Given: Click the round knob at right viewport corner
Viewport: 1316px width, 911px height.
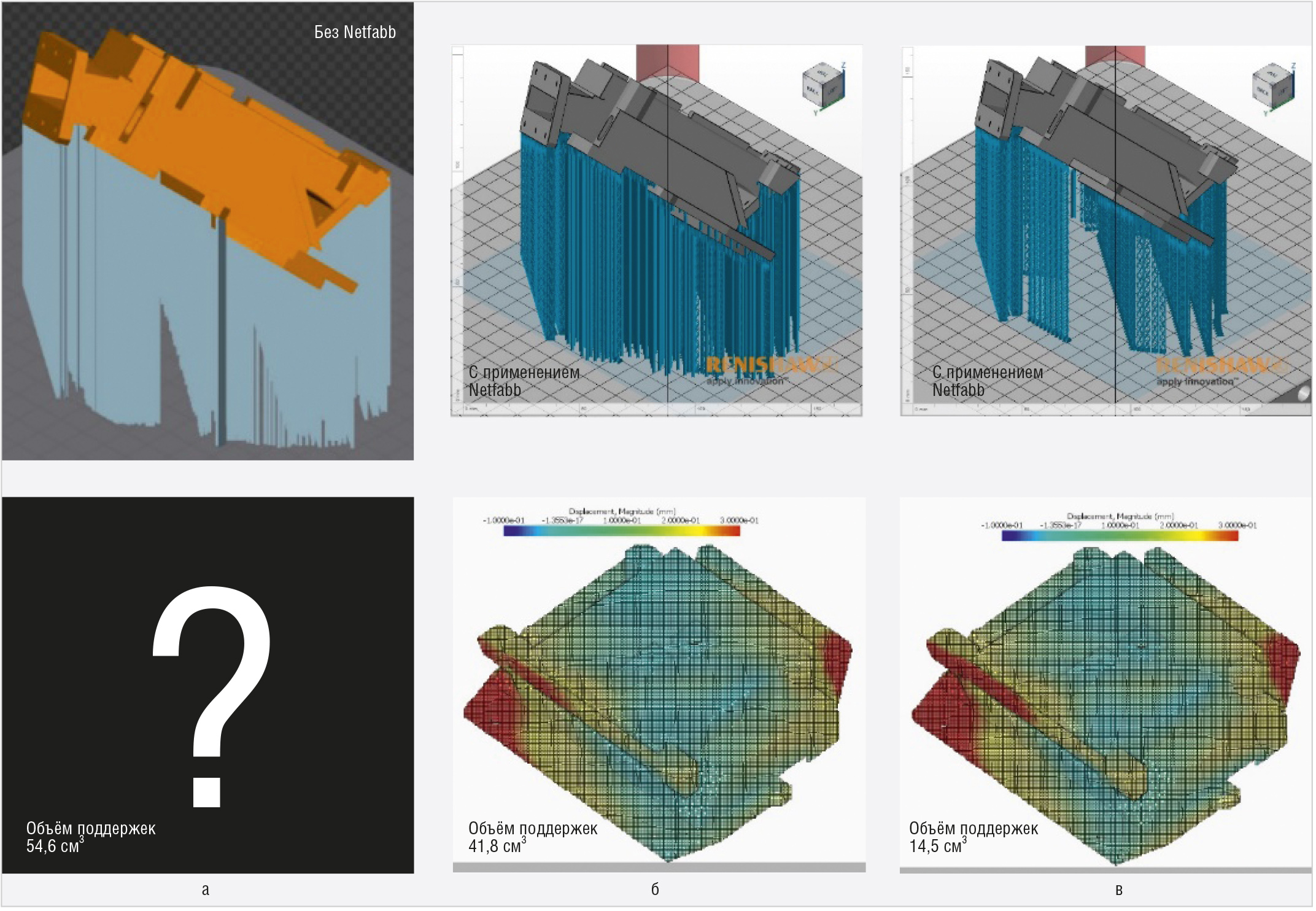Looking at the screenshot, I should (1302, 393).
